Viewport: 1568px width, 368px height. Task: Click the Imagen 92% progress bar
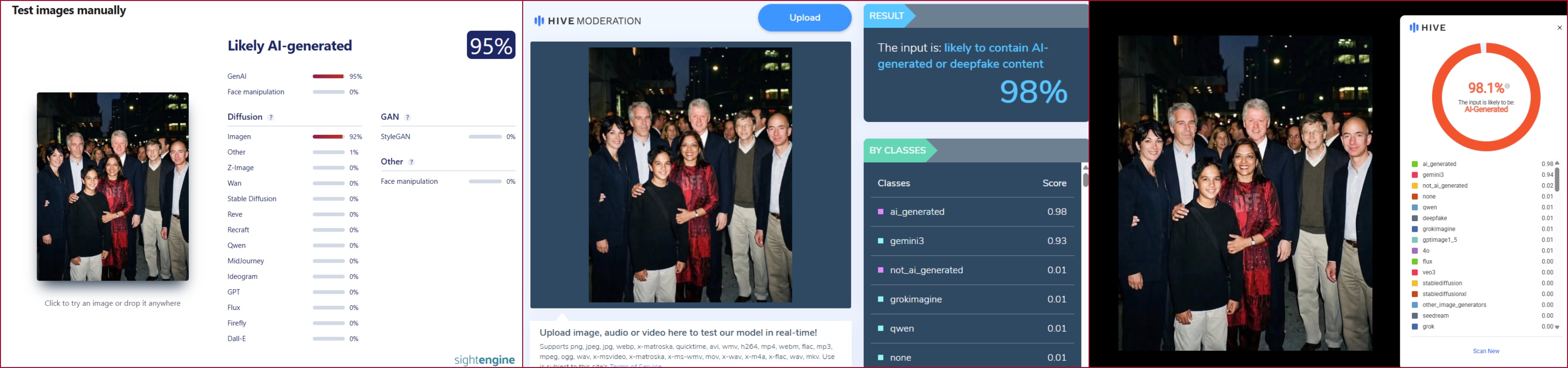pyautogui.click(x=329, y=137)
